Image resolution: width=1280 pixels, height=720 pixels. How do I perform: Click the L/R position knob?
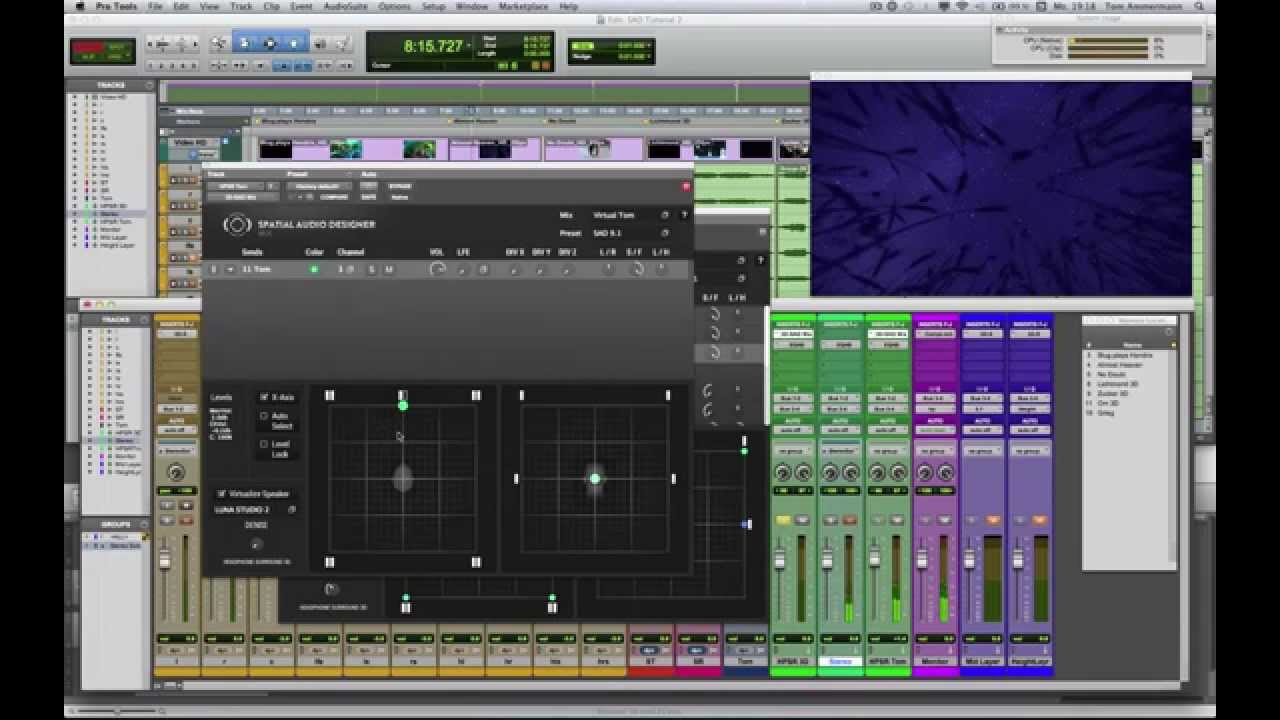[608, 269]
